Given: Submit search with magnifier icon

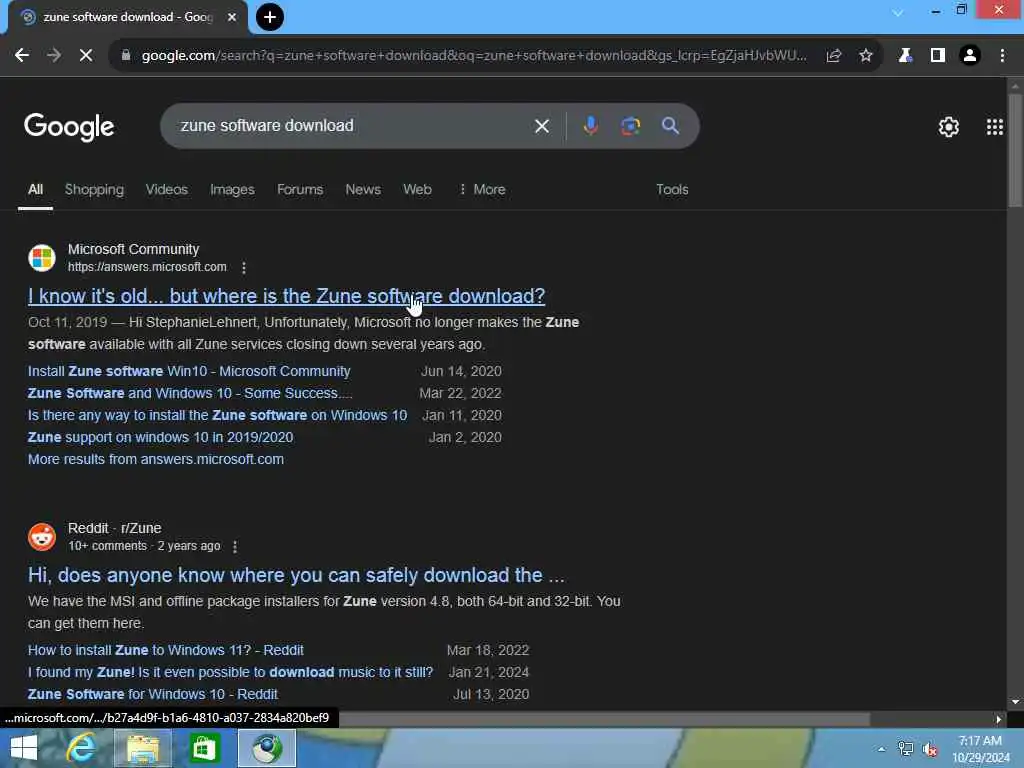Looking at the screenshot, I should [x=670, y=125].
